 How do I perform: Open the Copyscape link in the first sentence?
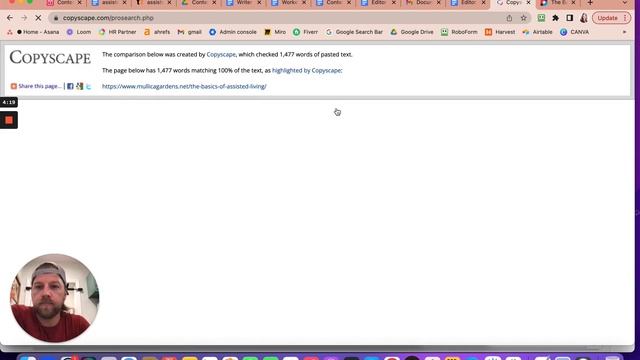[x=221, y=54]
